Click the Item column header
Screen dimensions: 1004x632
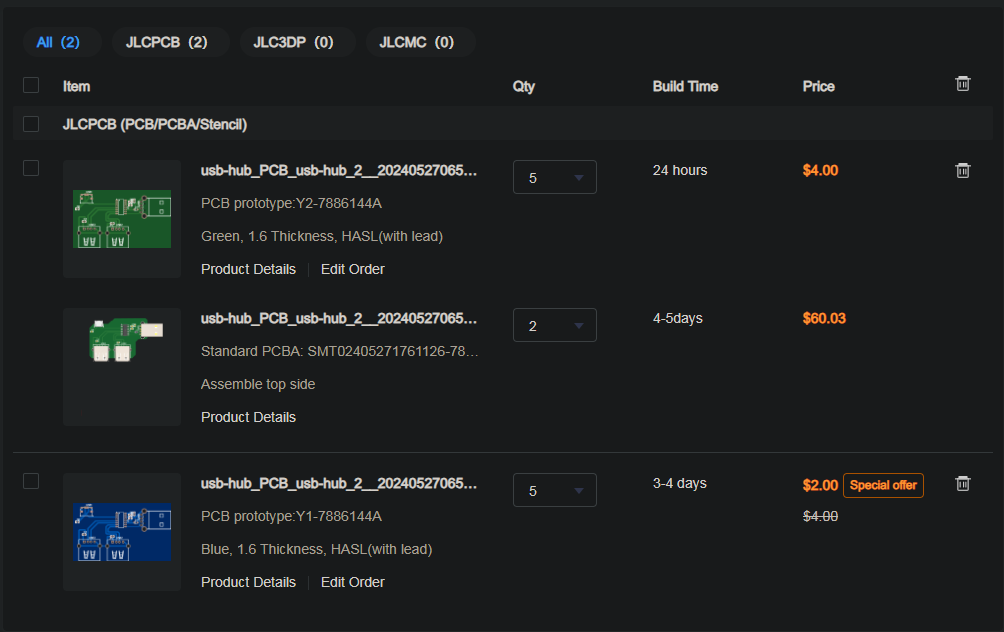click(x=76, y=86)
